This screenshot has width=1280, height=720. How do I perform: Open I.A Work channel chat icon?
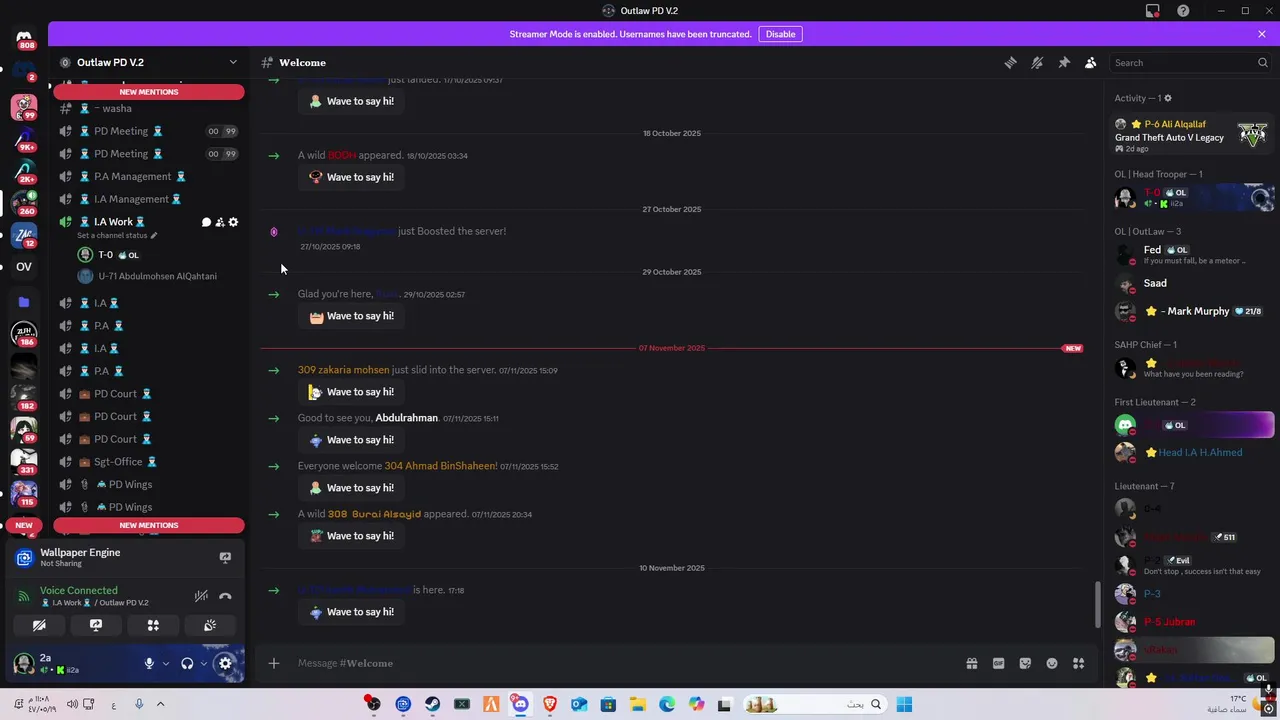pyautogui.click(x=206, y=222)
